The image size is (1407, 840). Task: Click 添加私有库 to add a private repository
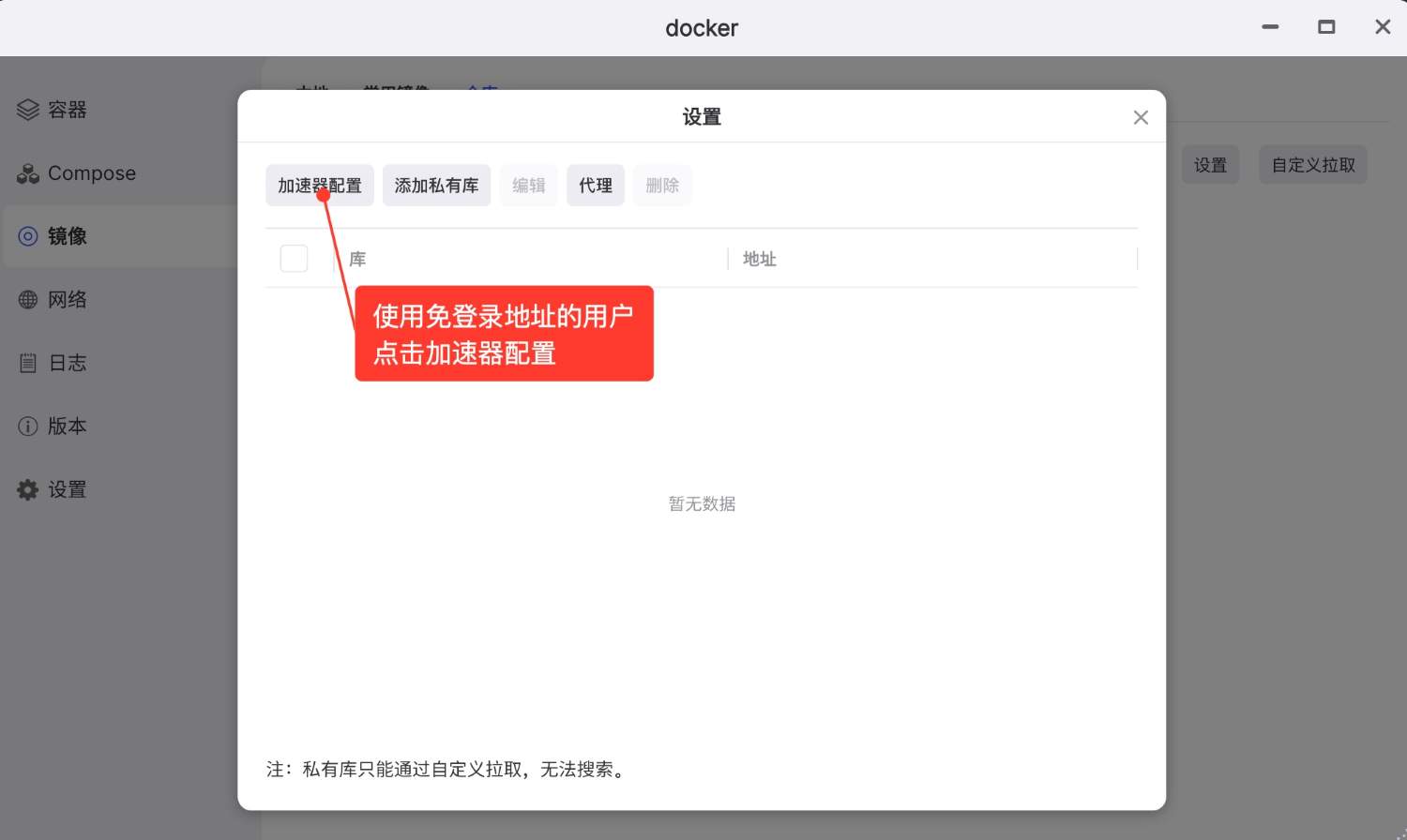pyautogui.click(x=436, y=185)
